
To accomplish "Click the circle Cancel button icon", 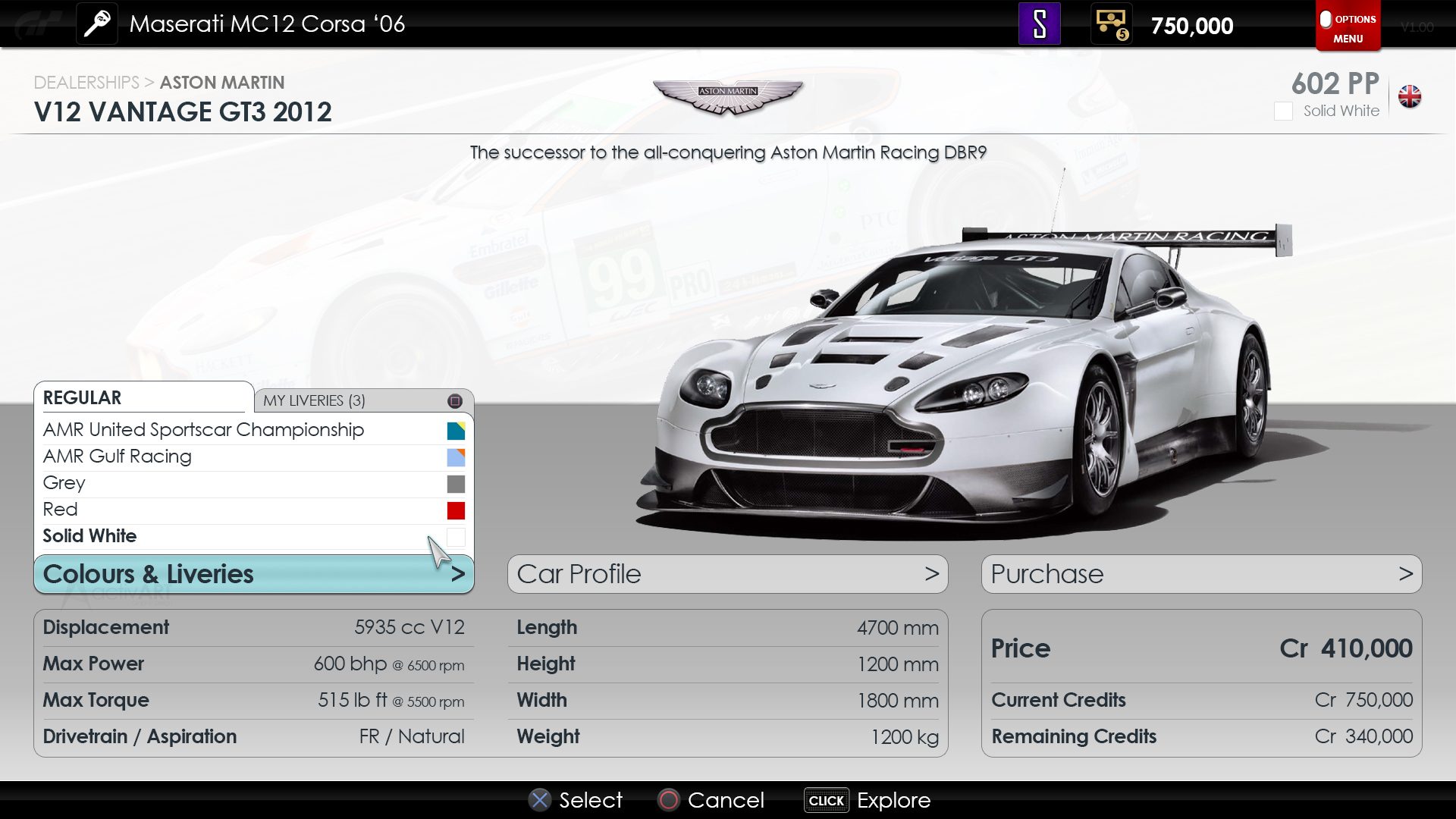I will coord(669,800).
